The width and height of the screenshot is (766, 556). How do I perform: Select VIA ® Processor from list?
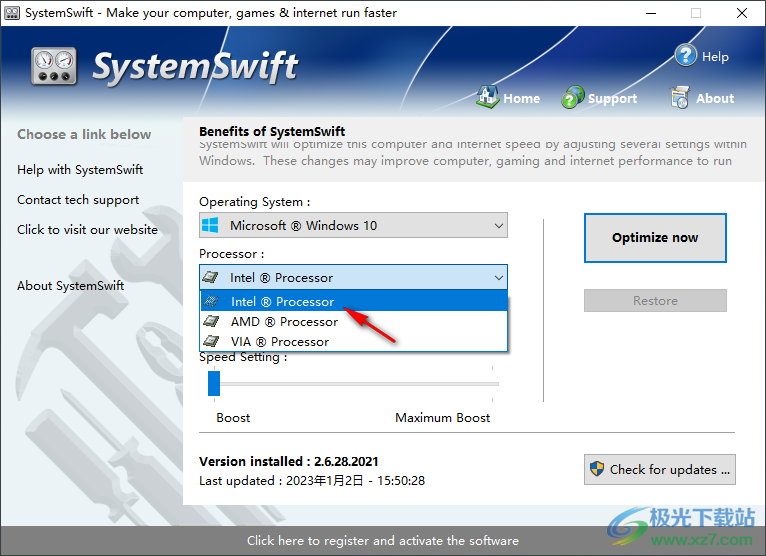point(354,341)
